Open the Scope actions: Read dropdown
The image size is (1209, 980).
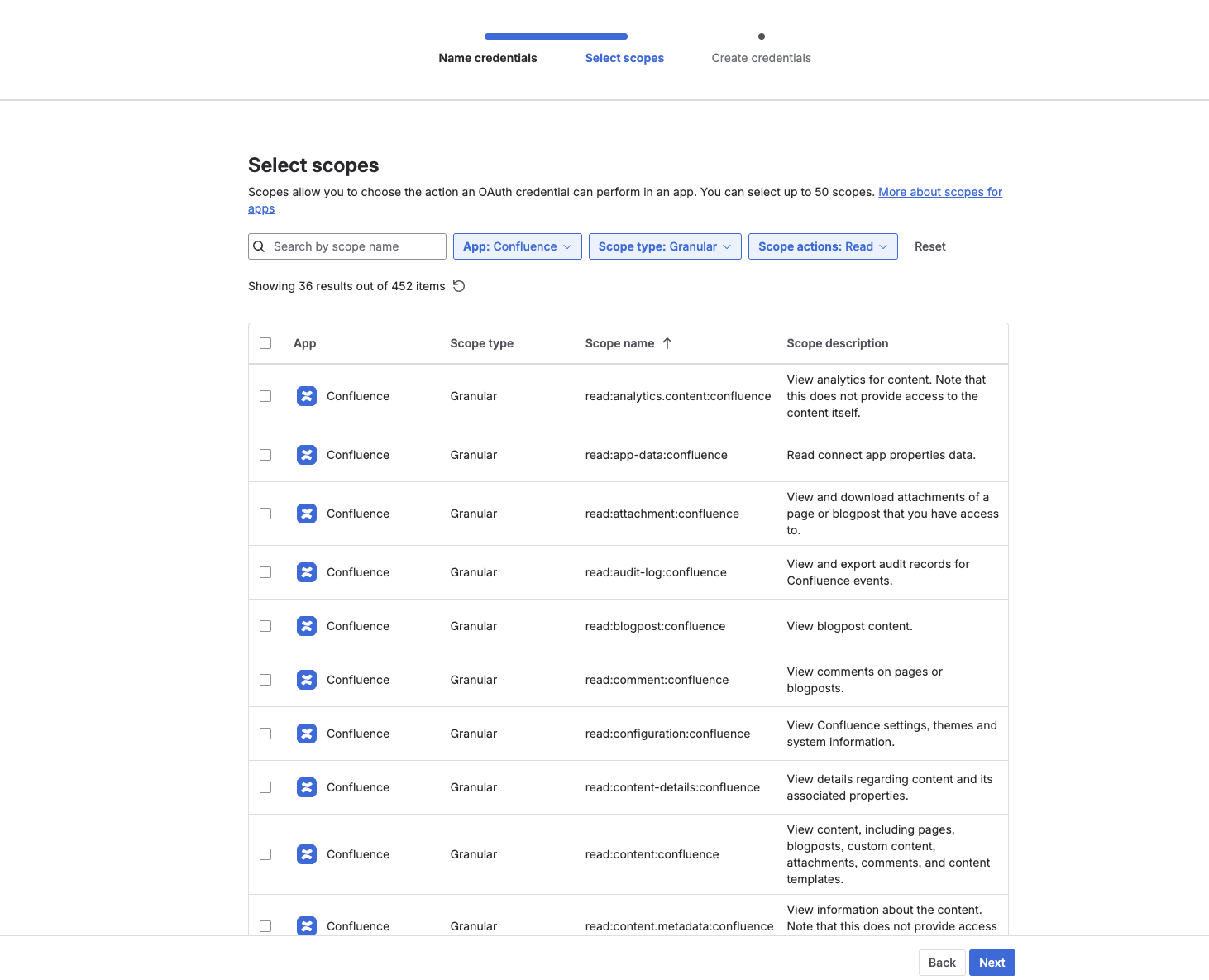[x=823, y=246]
